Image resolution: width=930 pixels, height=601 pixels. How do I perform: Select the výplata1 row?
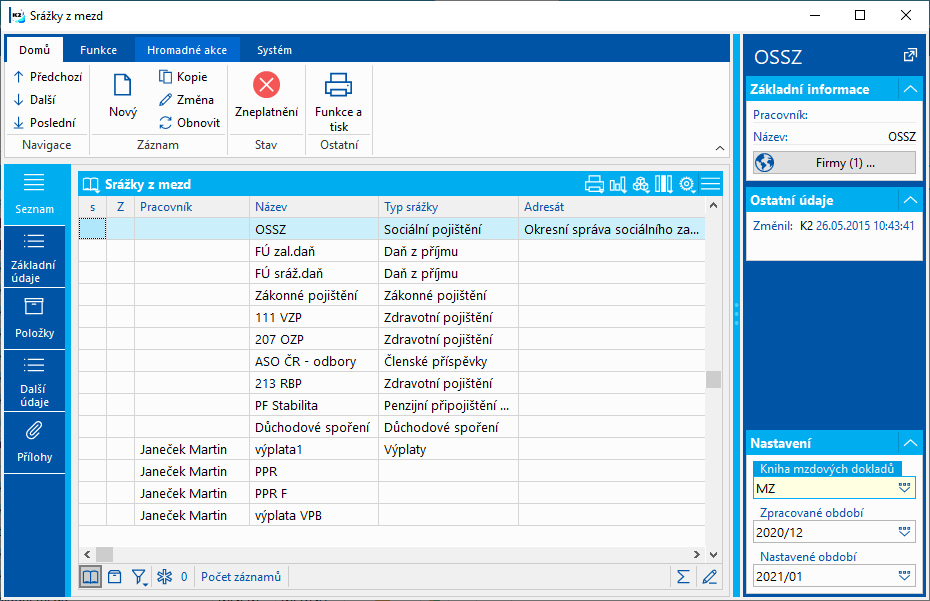click(391, 449)
